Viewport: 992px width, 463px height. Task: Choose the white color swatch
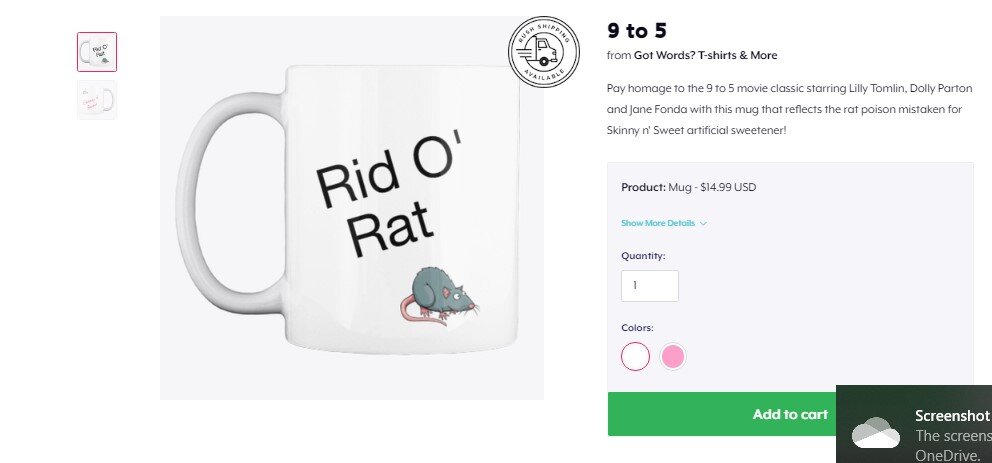tap(635, 356)
